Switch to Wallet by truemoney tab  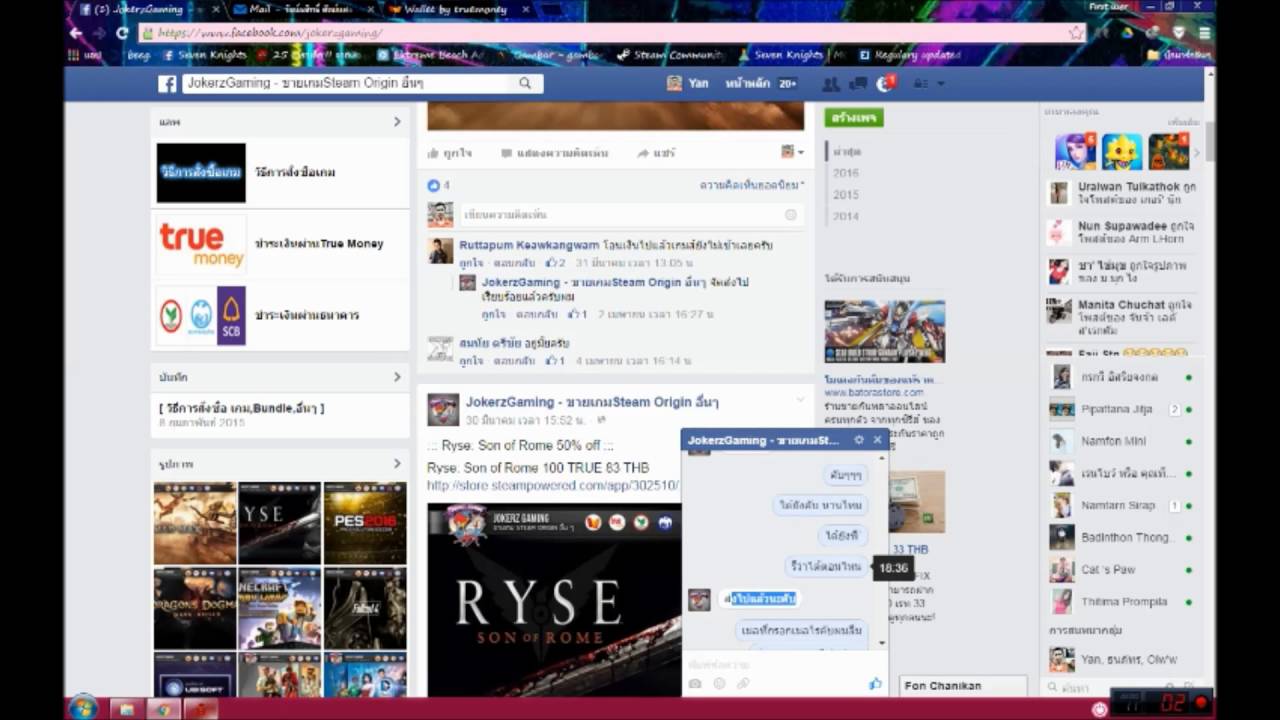455,9
